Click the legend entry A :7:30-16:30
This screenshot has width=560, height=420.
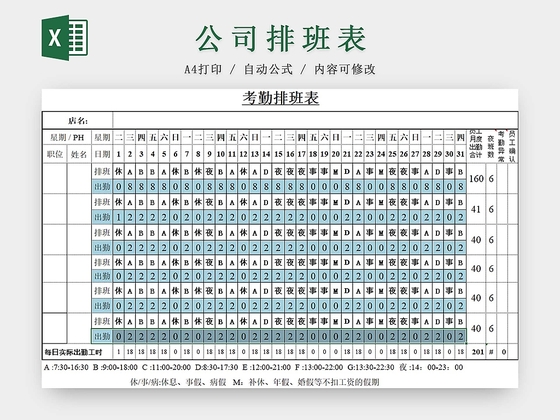point(66,367)
